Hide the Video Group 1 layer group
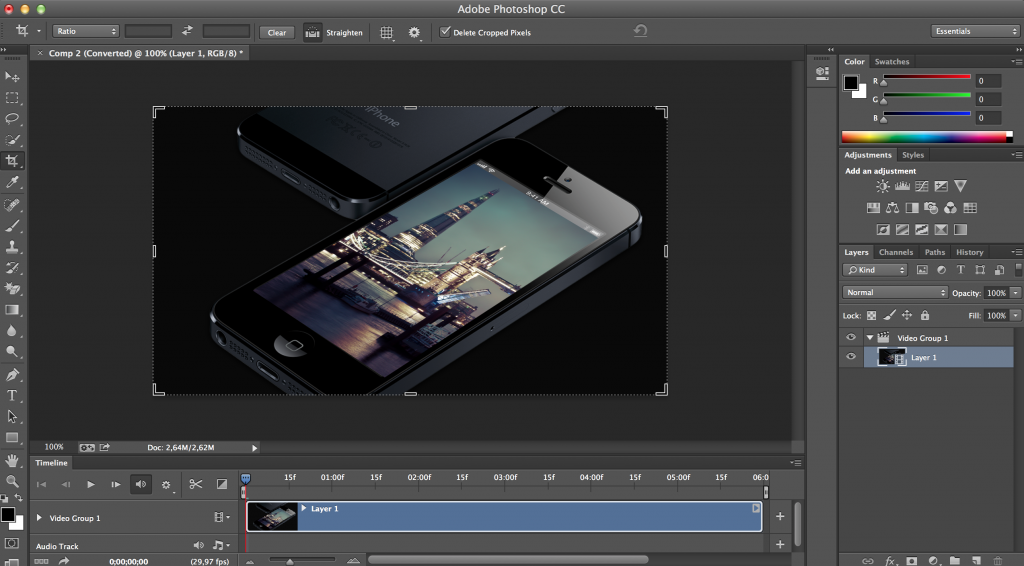 tap(851, 338)
